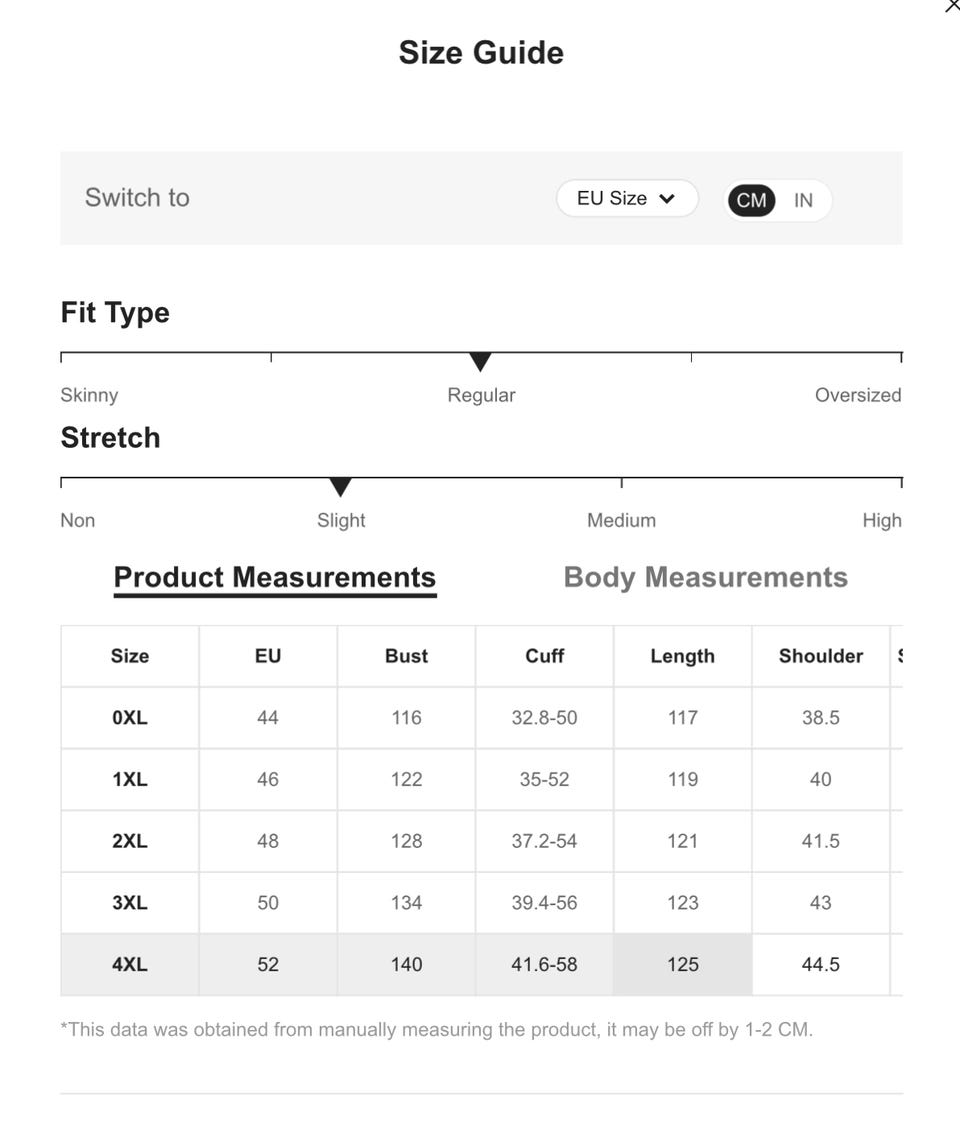
Task: Click the Cuff column header
Action: [x=544, y=656]
